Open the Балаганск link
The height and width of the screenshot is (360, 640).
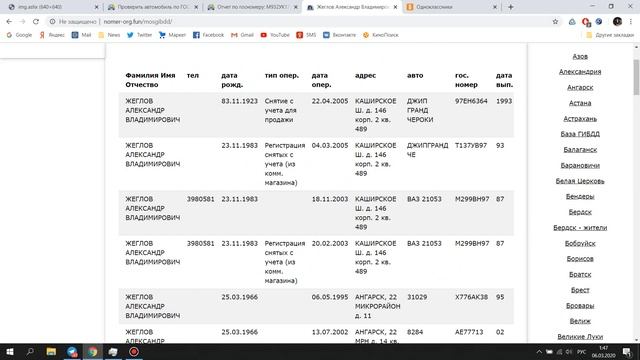click(580, 150)
